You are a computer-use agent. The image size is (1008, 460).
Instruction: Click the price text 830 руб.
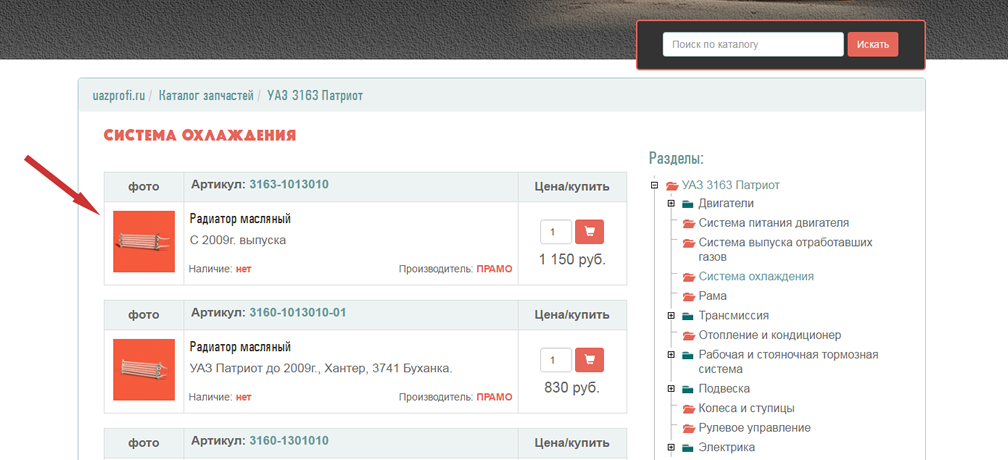coord(572,388)
